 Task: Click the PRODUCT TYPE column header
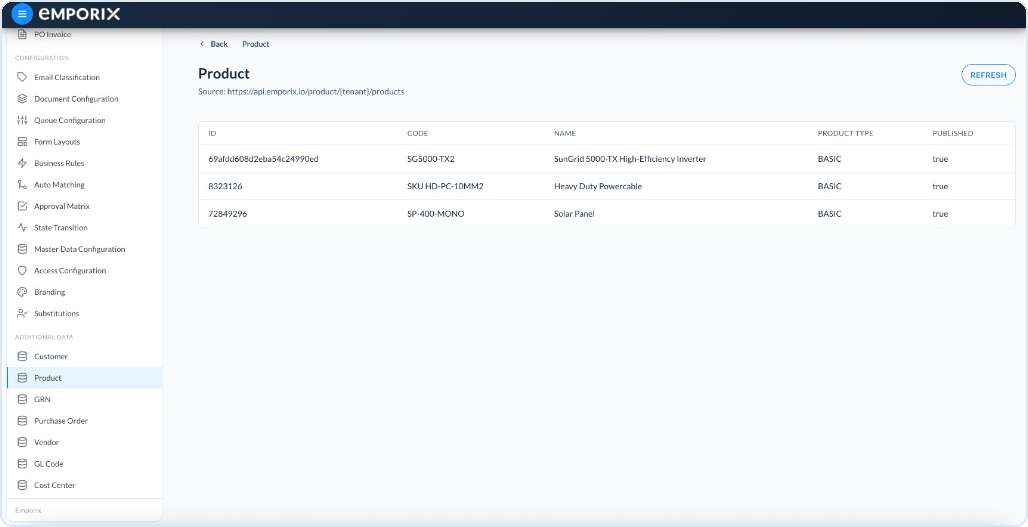[x=845, y=133]
